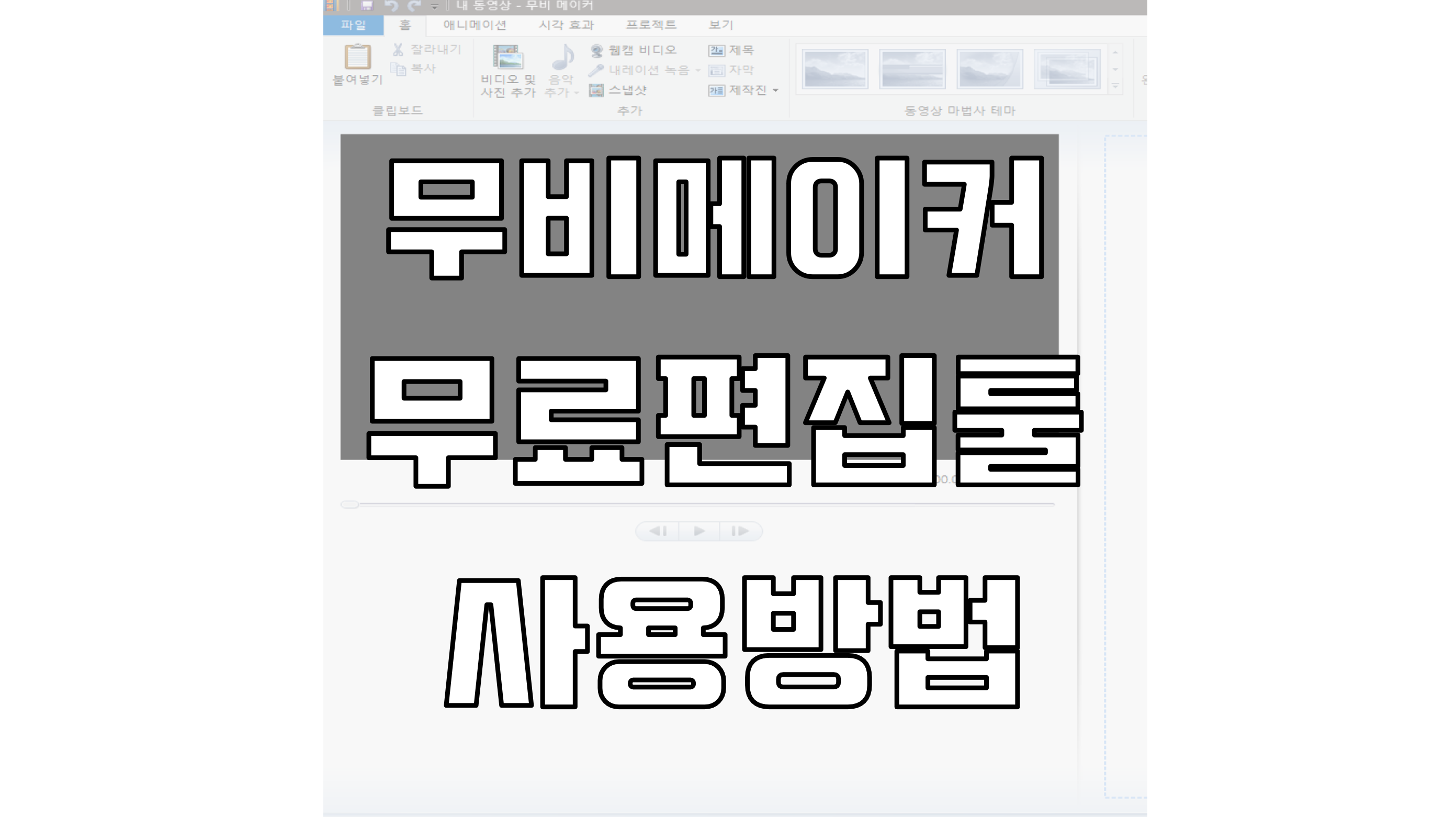The image size is (1456, 817).
Task: Save project icon in quick access toolbar
Action: point(367,6)
